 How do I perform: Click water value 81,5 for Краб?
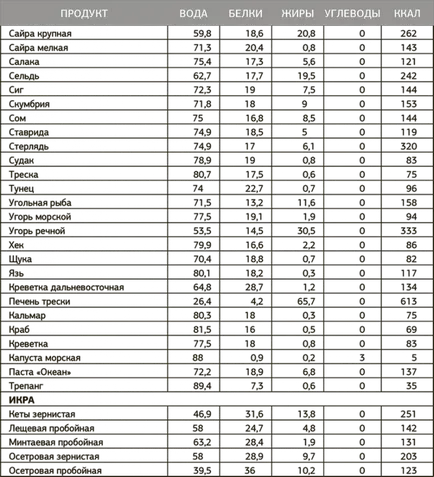202,330
